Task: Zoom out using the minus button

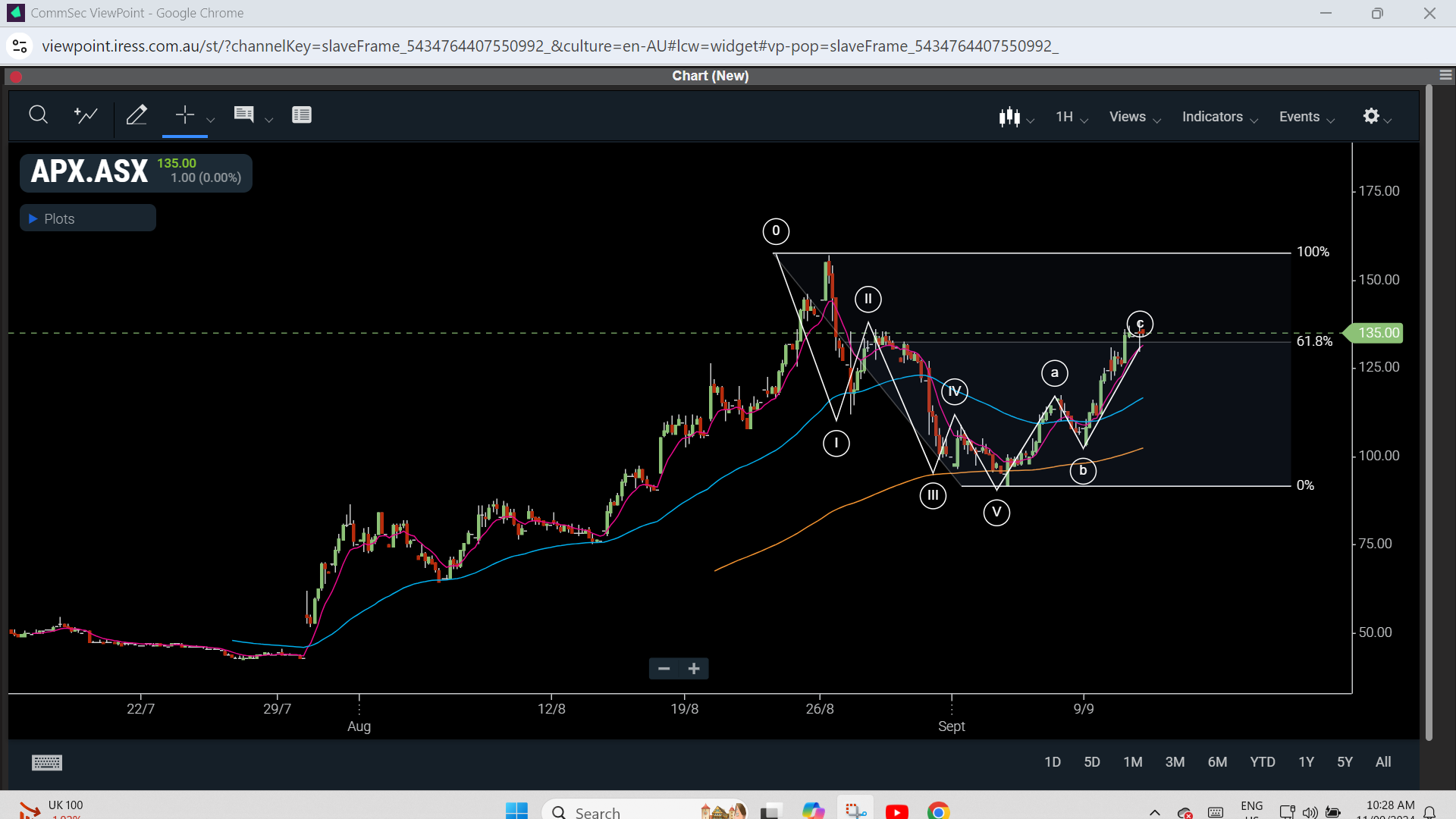Action: tap(664, 668)
